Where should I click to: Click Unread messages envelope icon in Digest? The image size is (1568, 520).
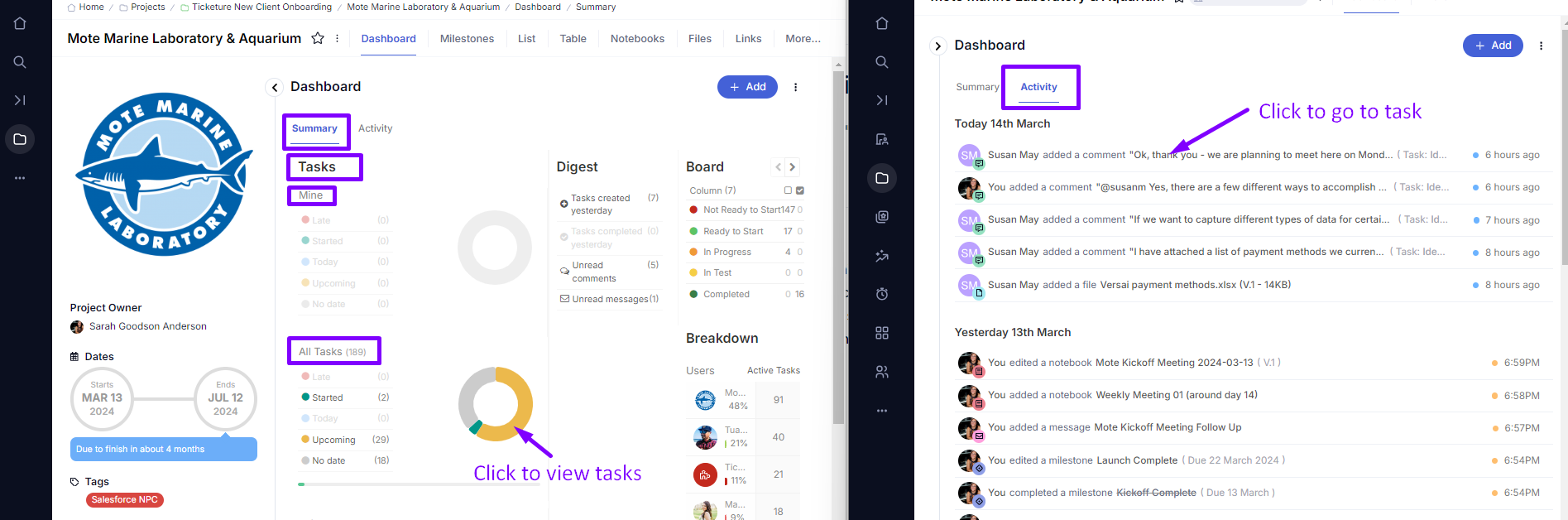(564, 299)
